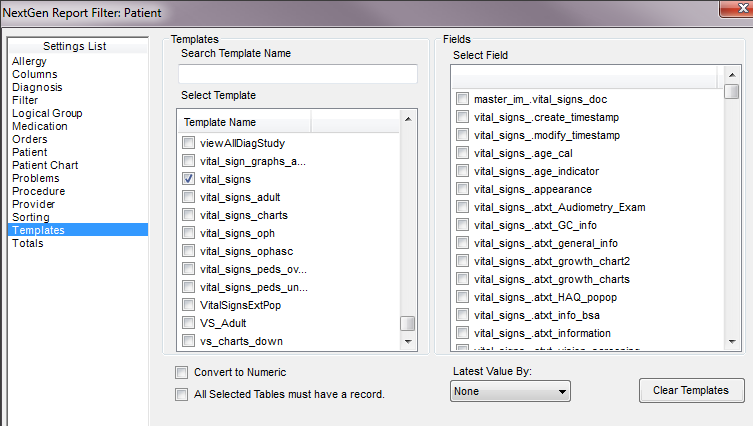Check vital_signs_.atxt_Audiometry_Exam field checkbox

pyautogui.click(x=462, y=207)
